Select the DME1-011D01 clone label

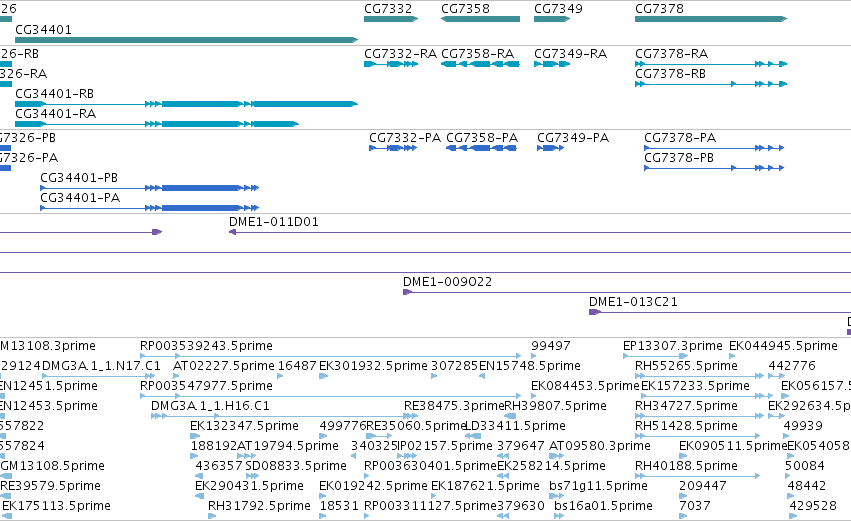point(274,222)
